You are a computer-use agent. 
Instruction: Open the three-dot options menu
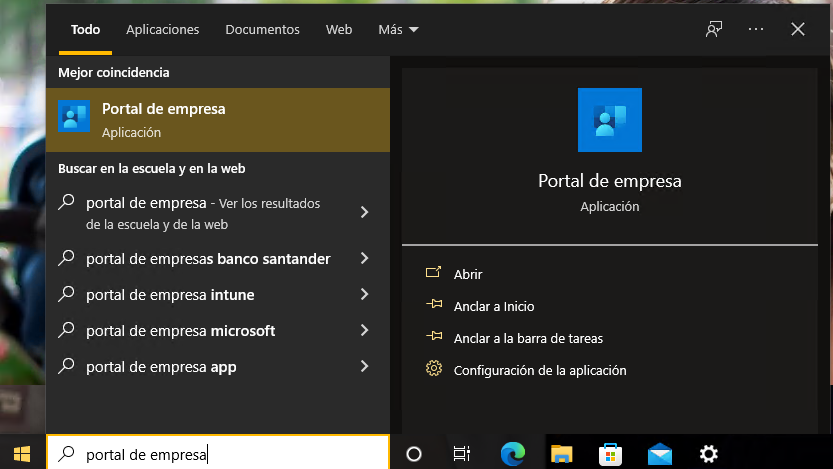click(x=755, y=29)
